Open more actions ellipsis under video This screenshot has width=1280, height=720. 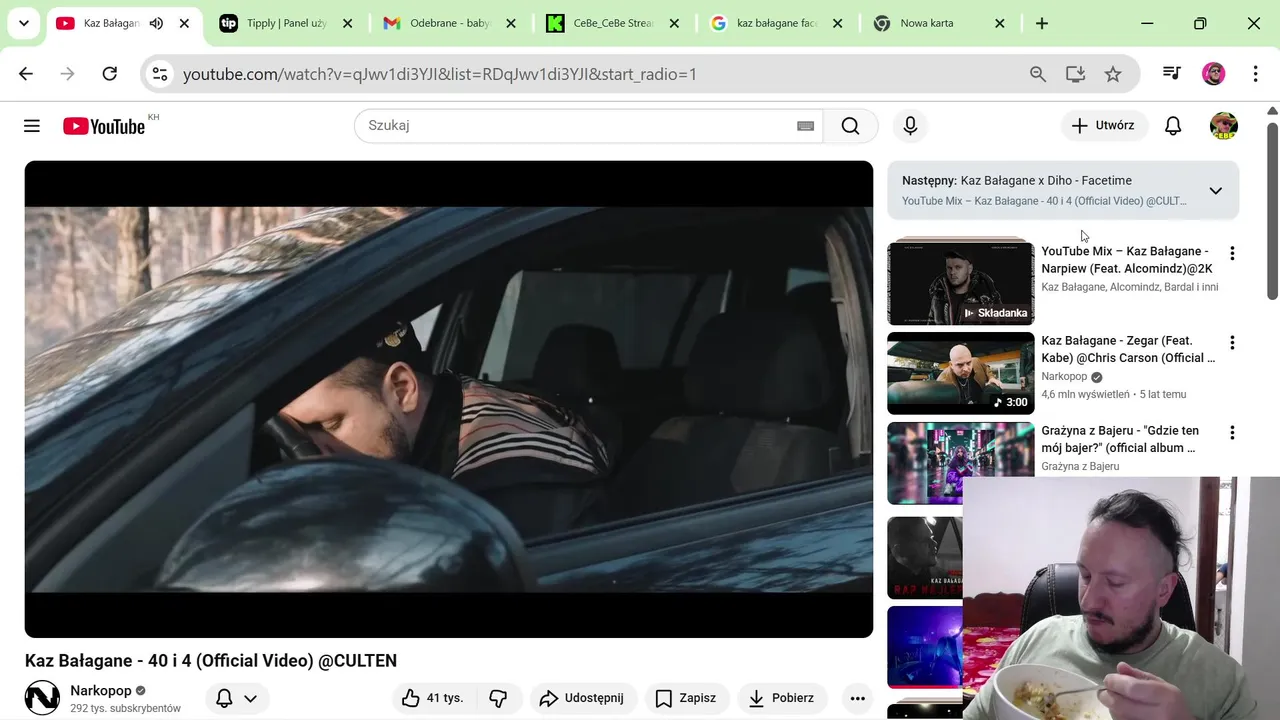858,698
